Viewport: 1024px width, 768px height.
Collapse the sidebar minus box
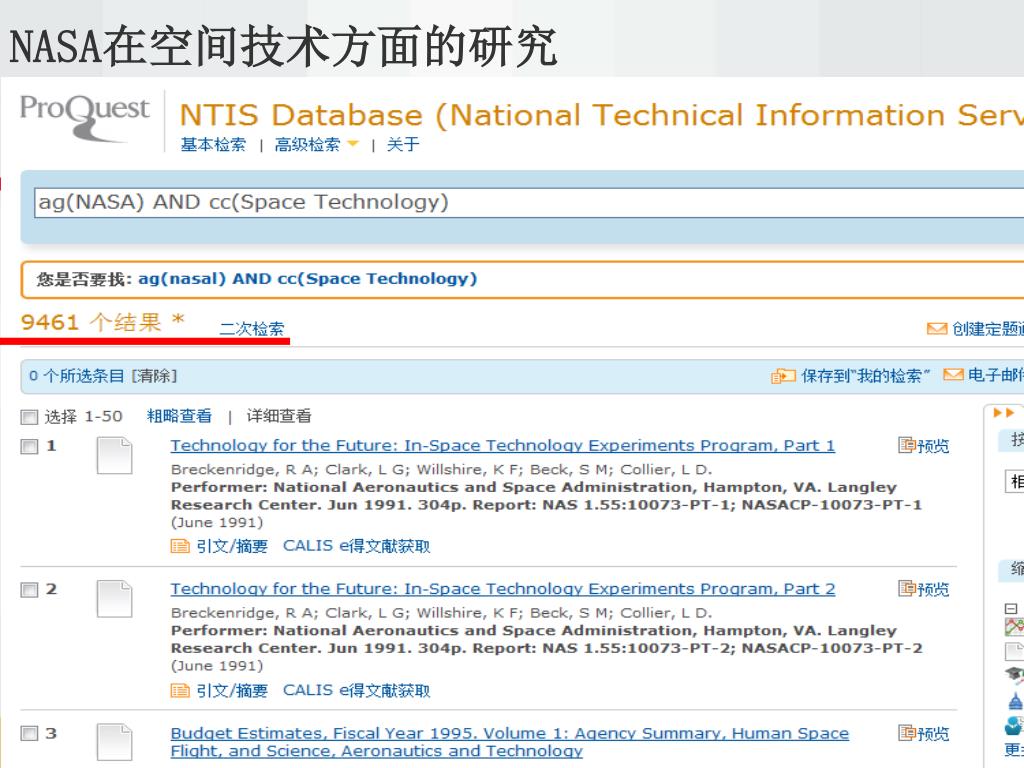tap(1011, 609)
